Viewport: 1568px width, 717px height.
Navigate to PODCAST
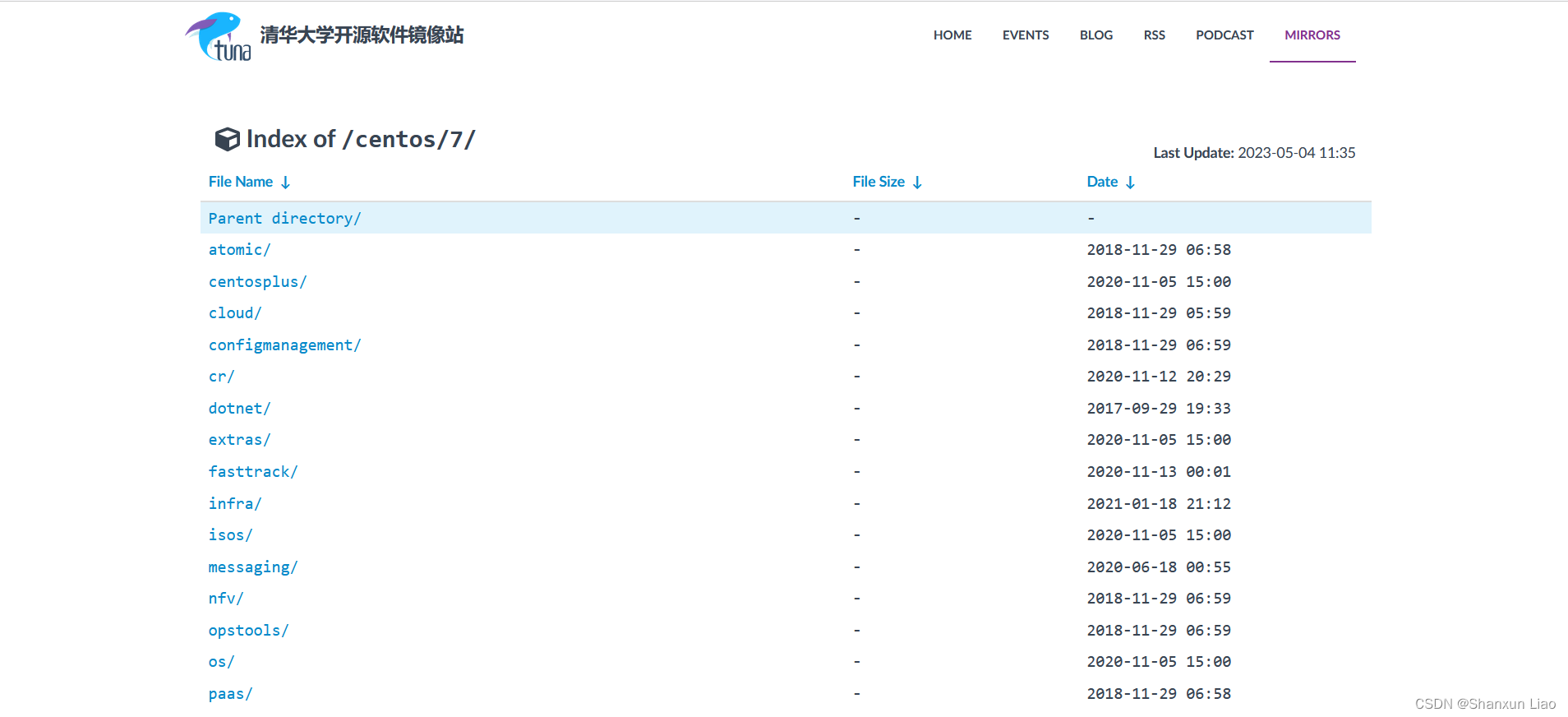tap(1224, 35)
